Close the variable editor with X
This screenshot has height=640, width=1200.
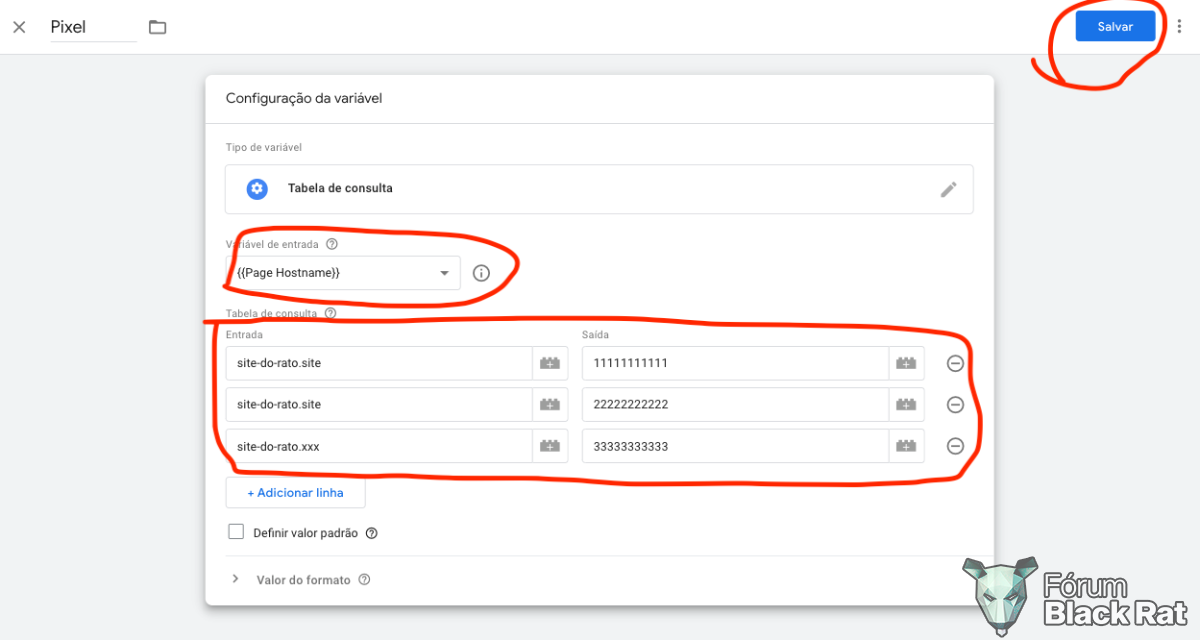pyautogui.click(x=19, y=27)
